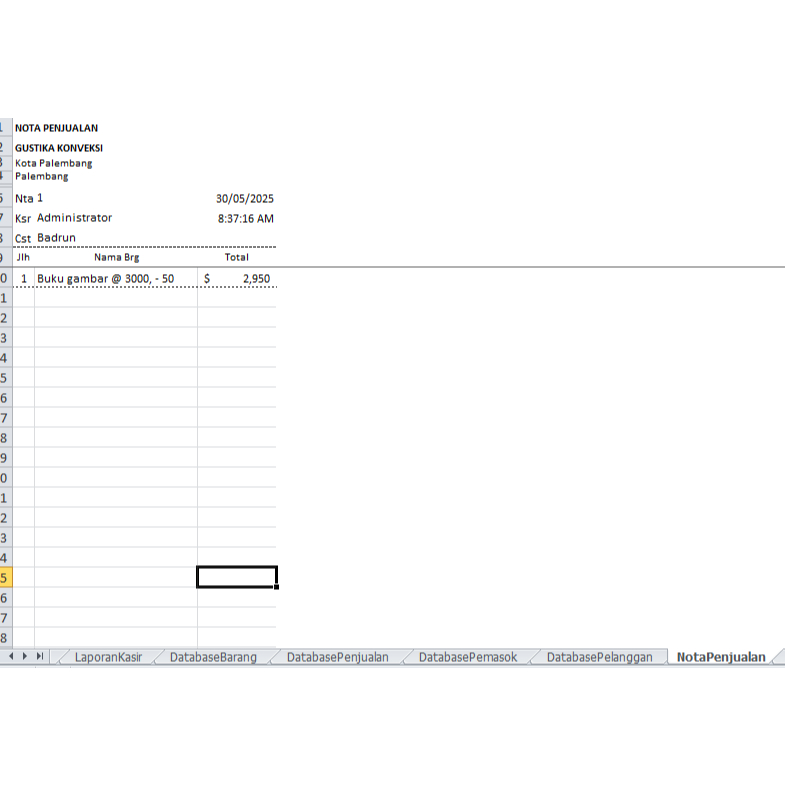Select the time cell 8:37:16 AM
This screenshot has width=785, height=785.
point(245,218)
